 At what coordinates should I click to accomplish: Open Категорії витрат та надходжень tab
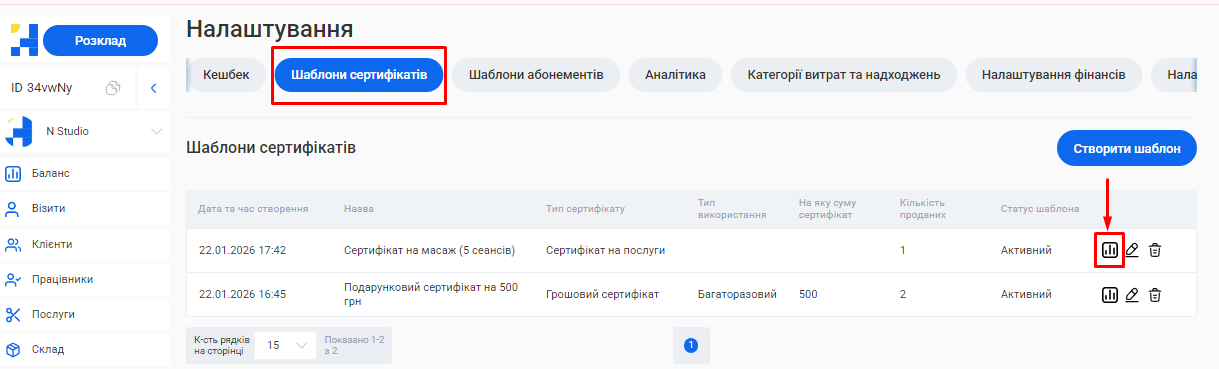[x=844, y=75]
